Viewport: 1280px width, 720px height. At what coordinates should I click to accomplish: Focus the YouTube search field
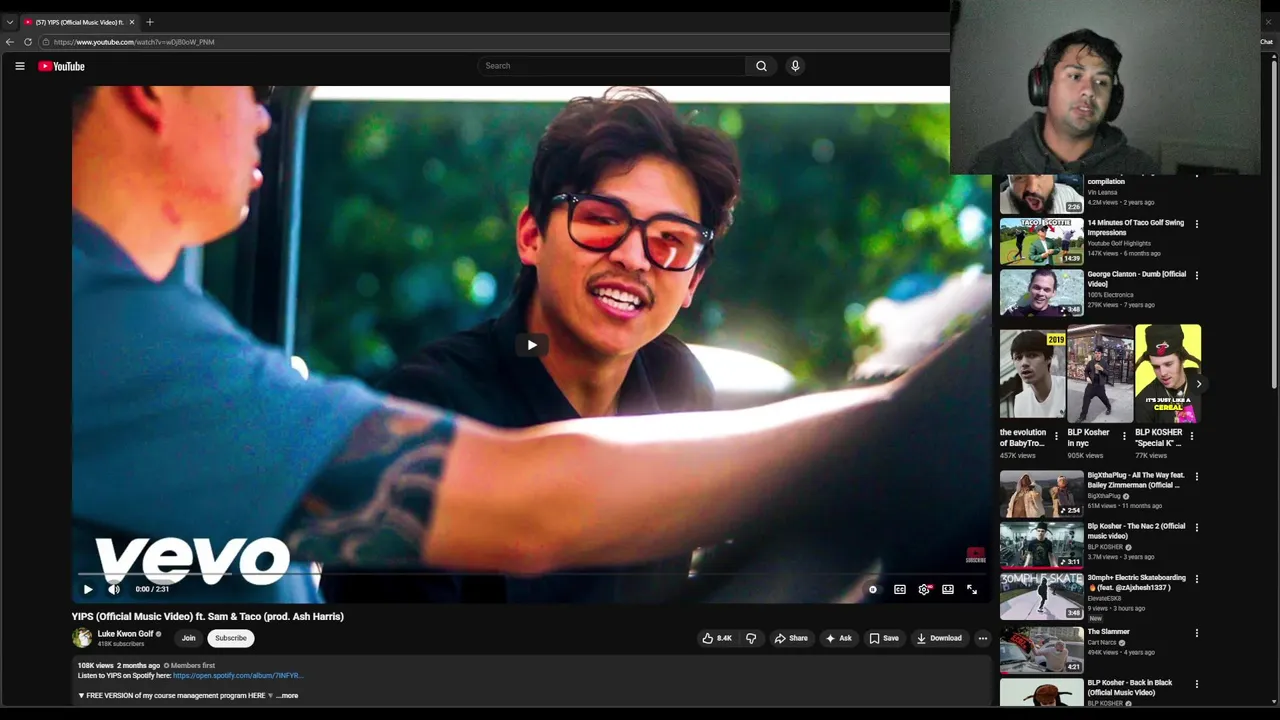(612, 66)
